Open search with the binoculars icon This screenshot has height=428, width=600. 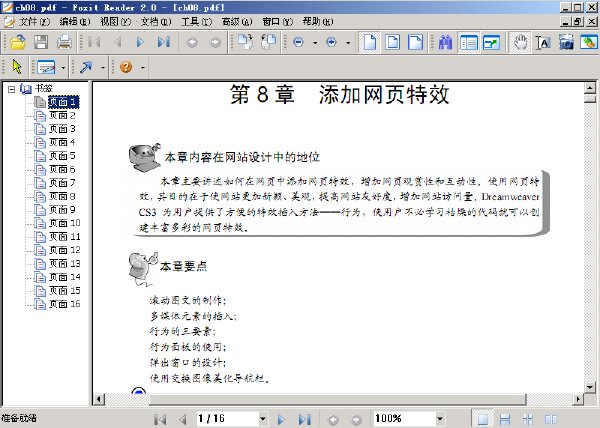click(445, 42)
